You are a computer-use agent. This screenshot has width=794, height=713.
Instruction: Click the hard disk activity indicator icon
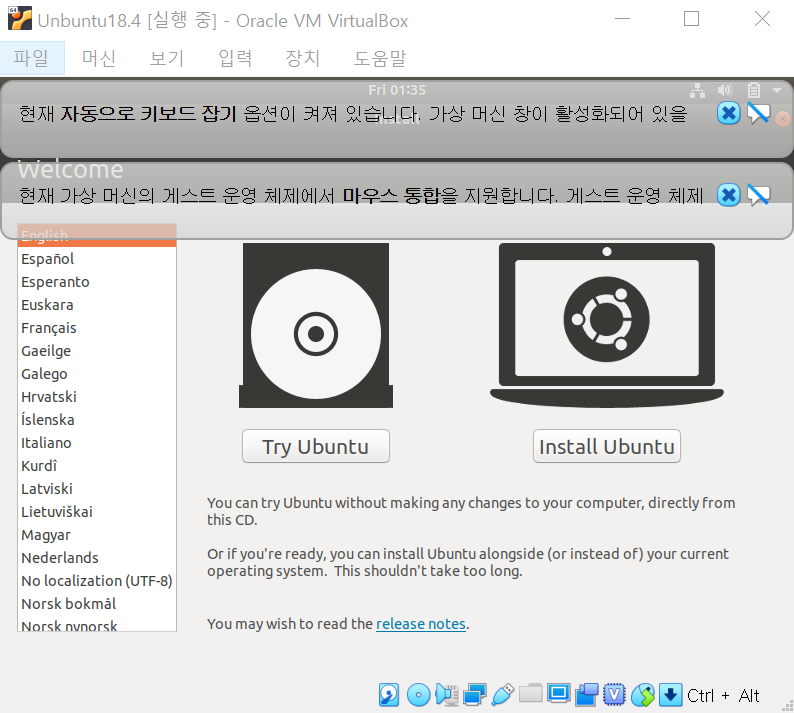389,695
